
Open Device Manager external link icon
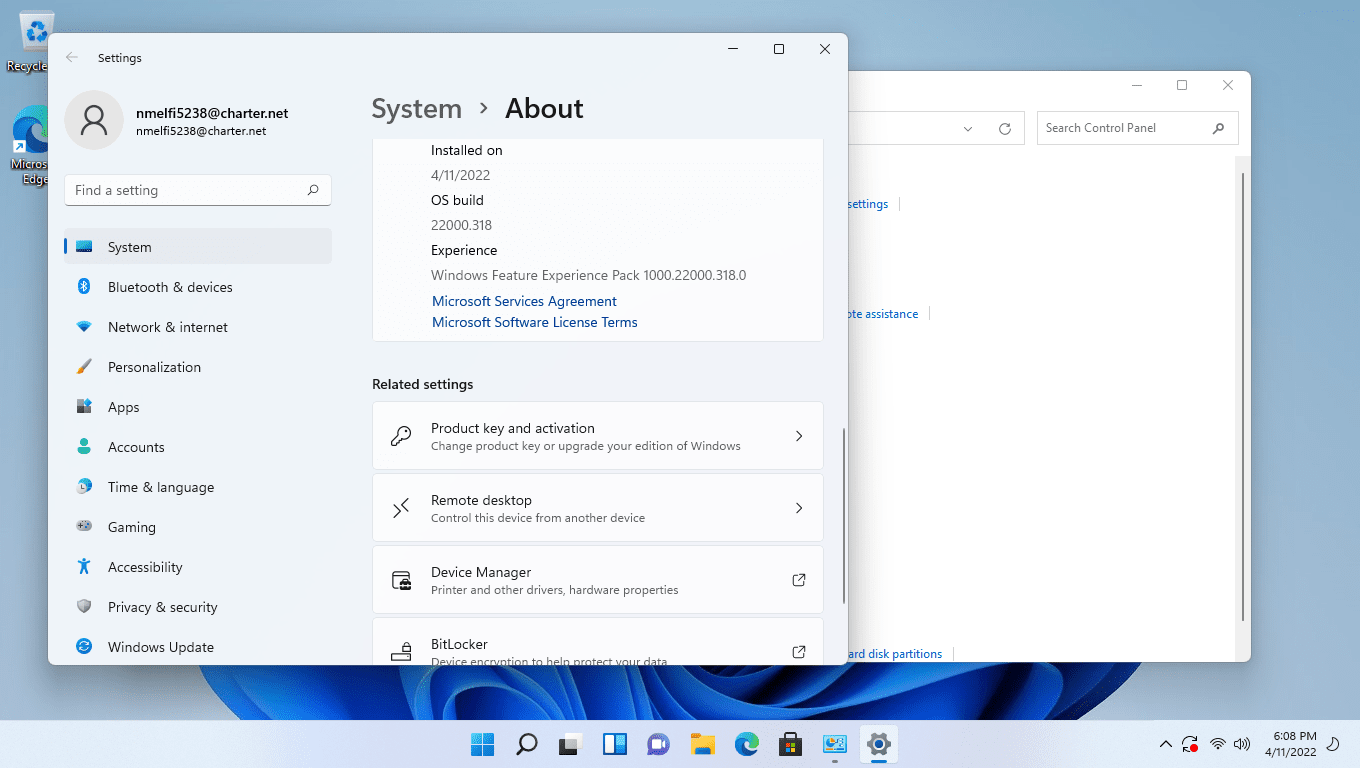[x=799, y=580]
